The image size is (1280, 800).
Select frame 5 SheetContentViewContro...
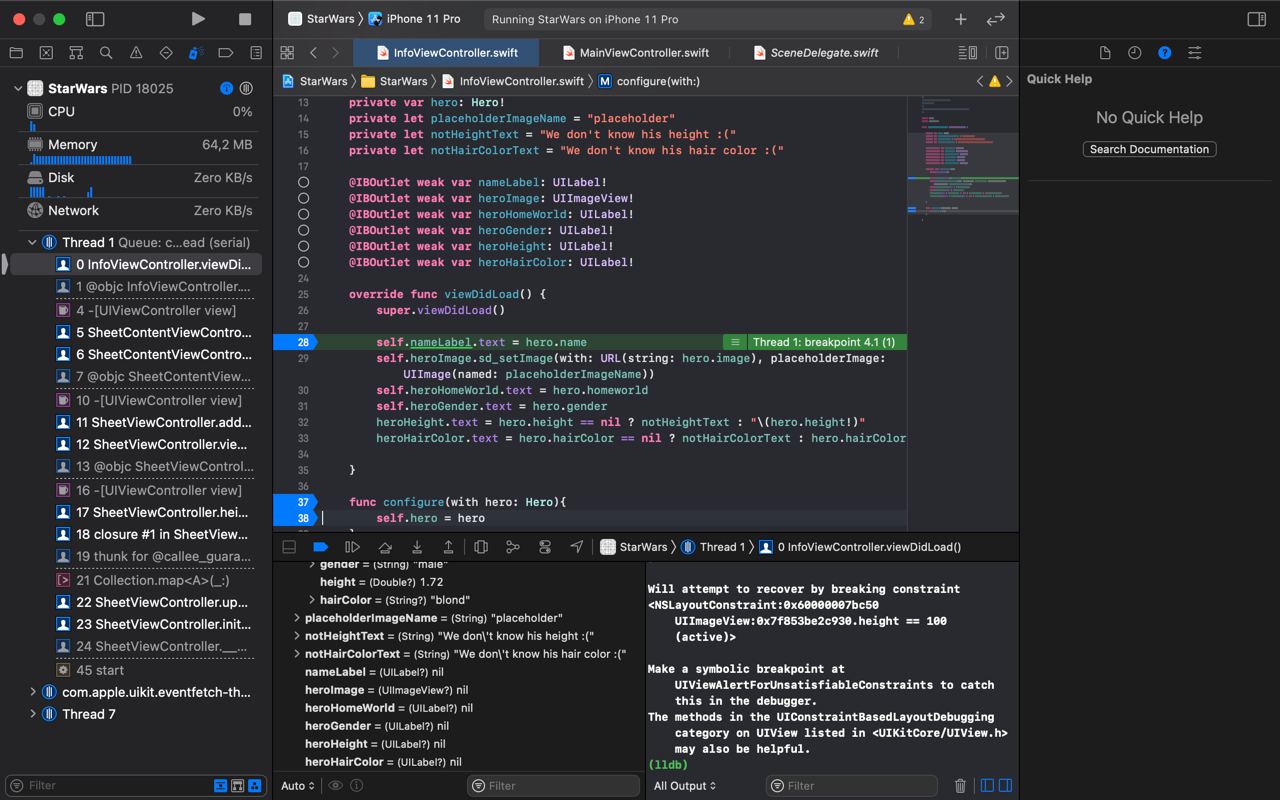(x=155, y=332)
